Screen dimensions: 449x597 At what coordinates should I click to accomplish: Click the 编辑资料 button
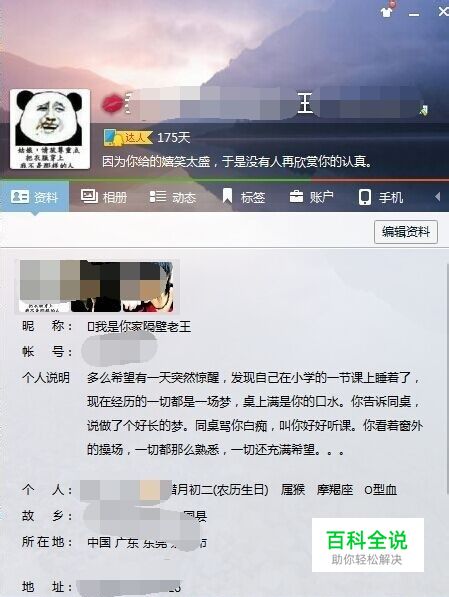(406, 231)
